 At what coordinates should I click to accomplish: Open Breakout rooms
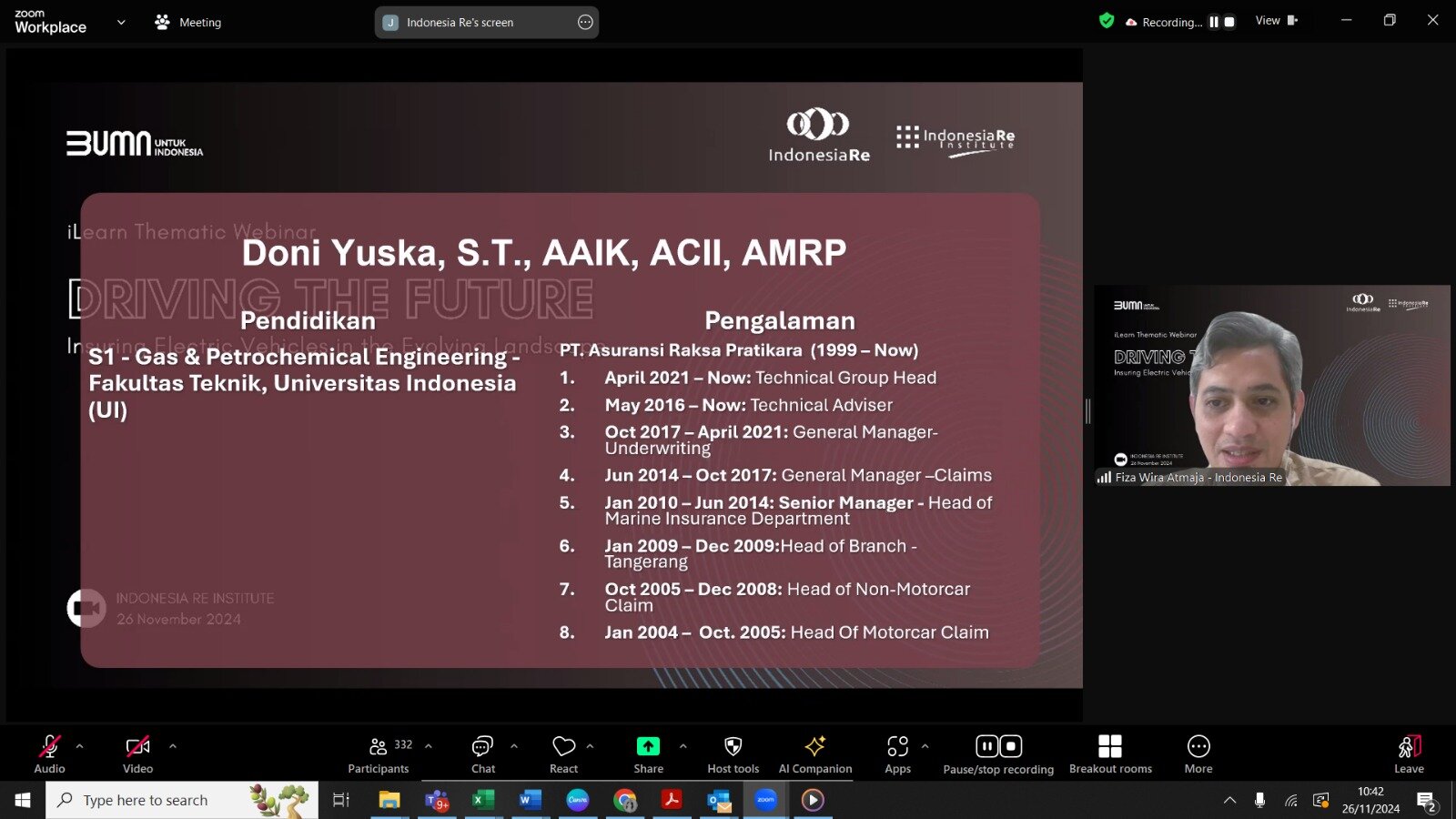click(1110, 754)
